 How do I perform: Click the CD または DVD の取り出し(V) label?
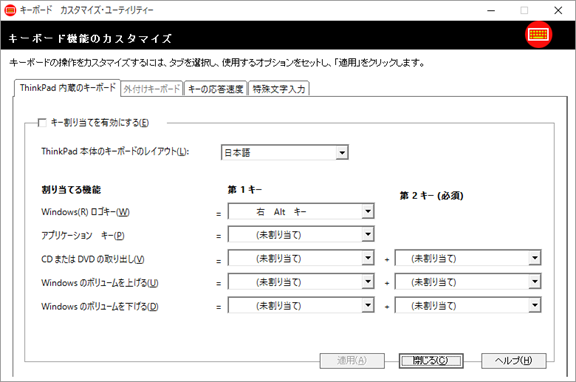coord(93,259)
